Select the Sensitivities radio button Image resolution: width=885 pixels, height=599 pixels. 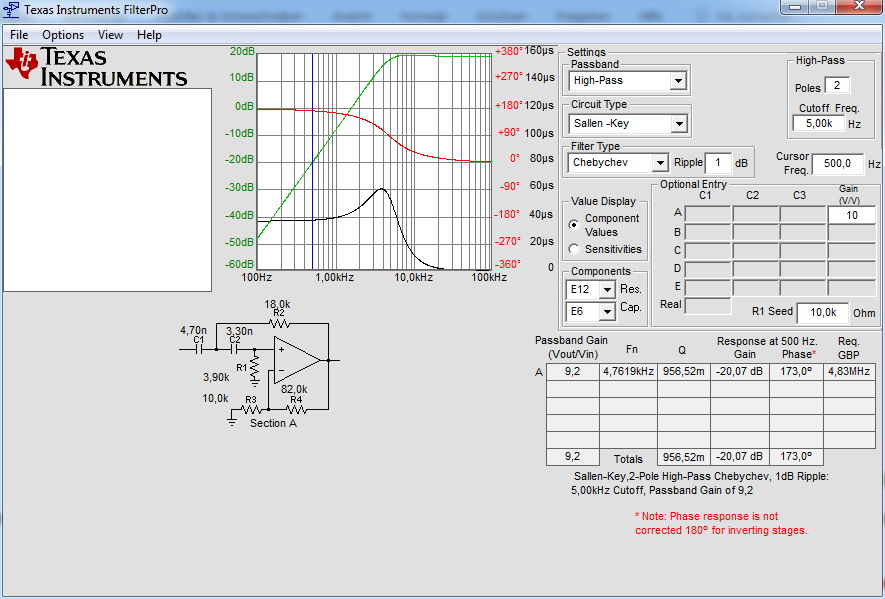(x=574, y=249)
